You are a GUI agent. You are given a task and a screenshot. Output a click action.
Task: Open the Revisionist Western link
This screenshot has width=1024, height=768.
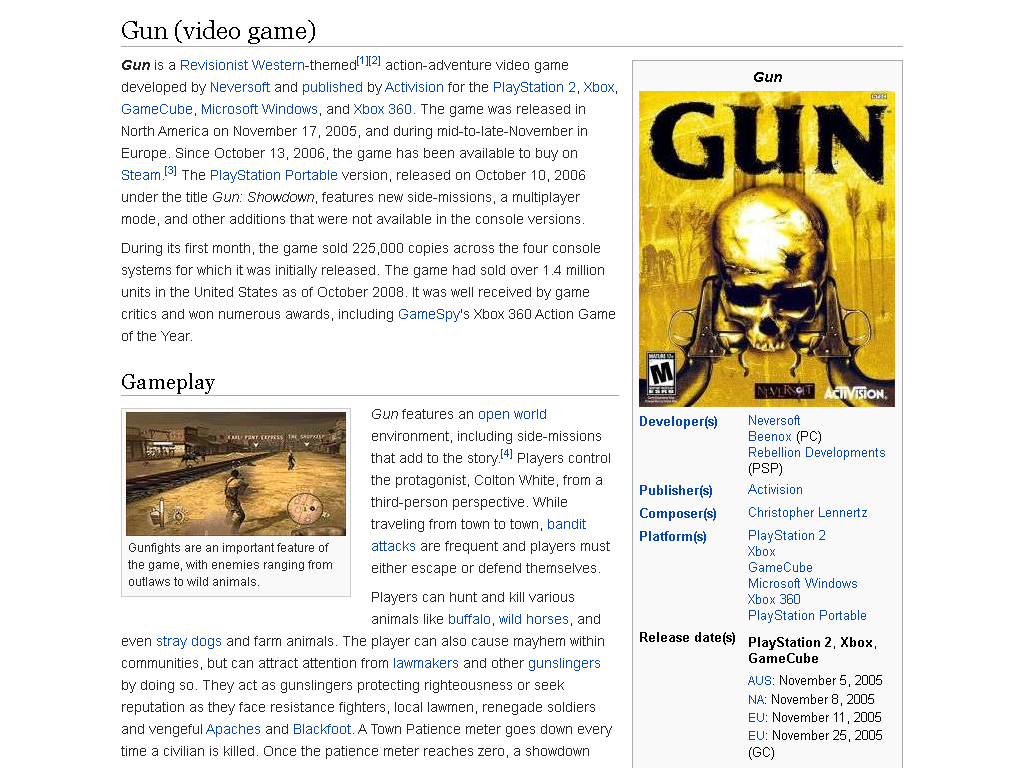pos(242,65)
